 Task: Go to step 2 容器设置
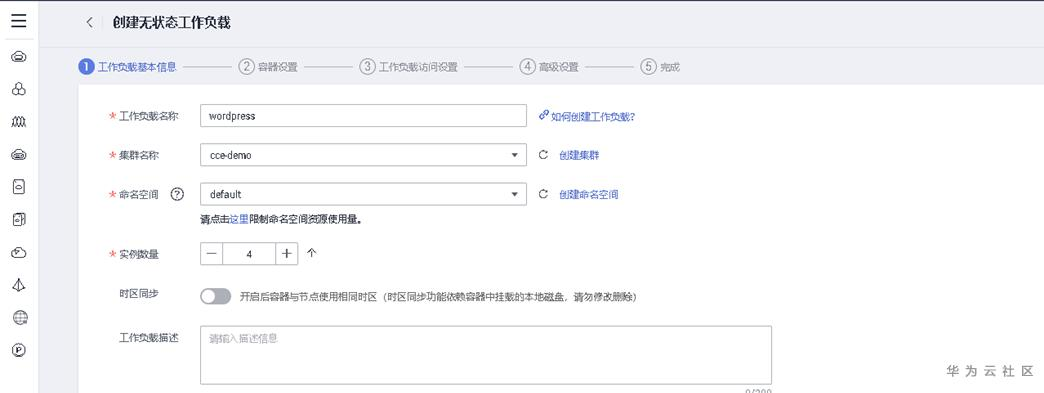tap(268, 67)
